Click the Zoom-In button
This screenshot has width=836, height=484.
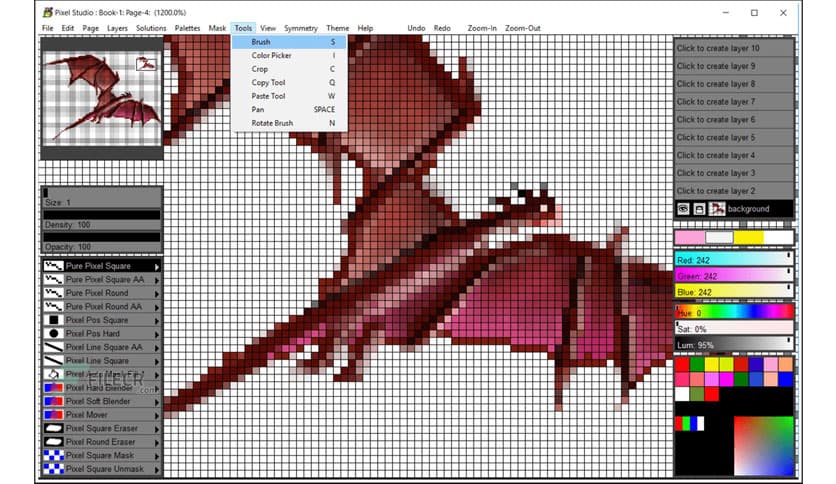point(482,28)
